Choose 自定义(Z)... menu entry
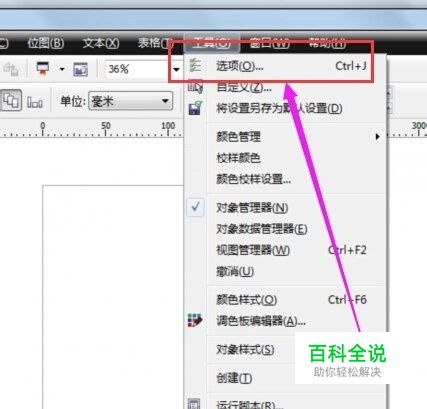This screenshot has height=409, width=427. [285, 87]
